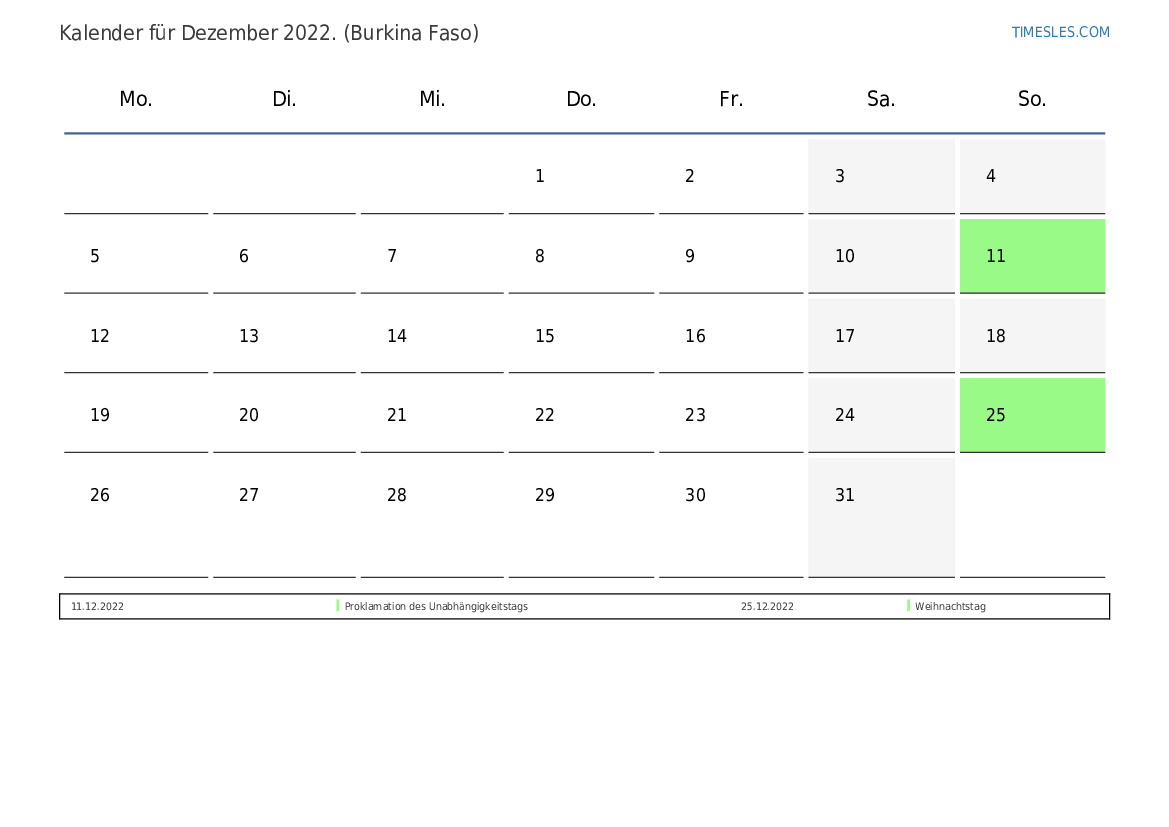Select day 31 in the calendar
This screenshot has width=1169, height=827.
pyautogui.click(x=881, y=517)
